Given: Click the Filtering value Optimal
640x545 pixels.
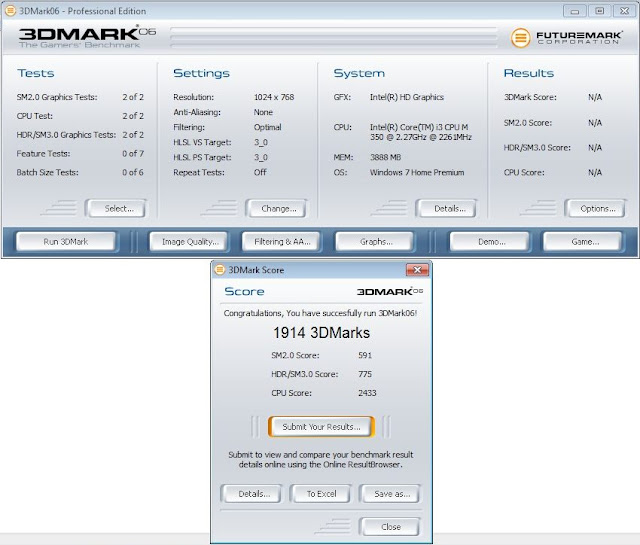Looking at the screenshot, I should (x=267, y=127).
